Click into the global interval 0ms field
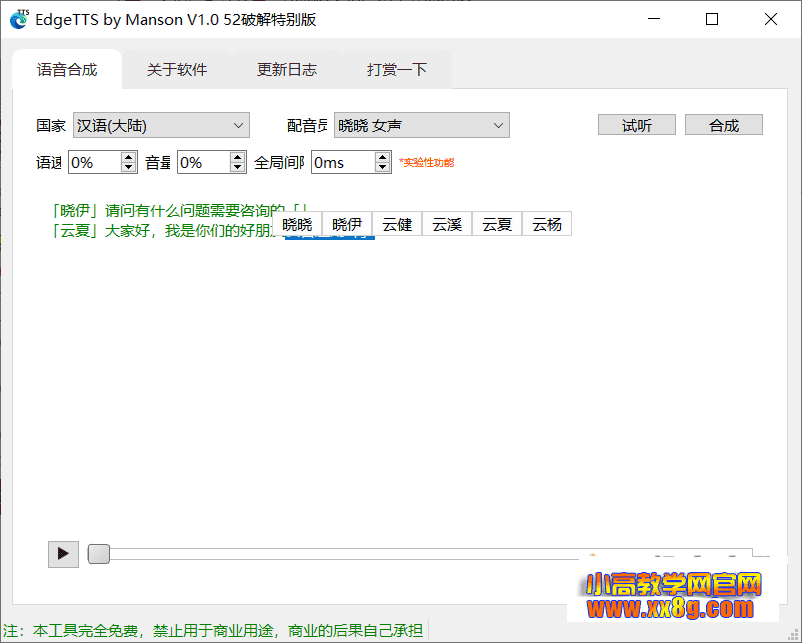This screenshot has height=643, width=802. click(x=342, y=162)
